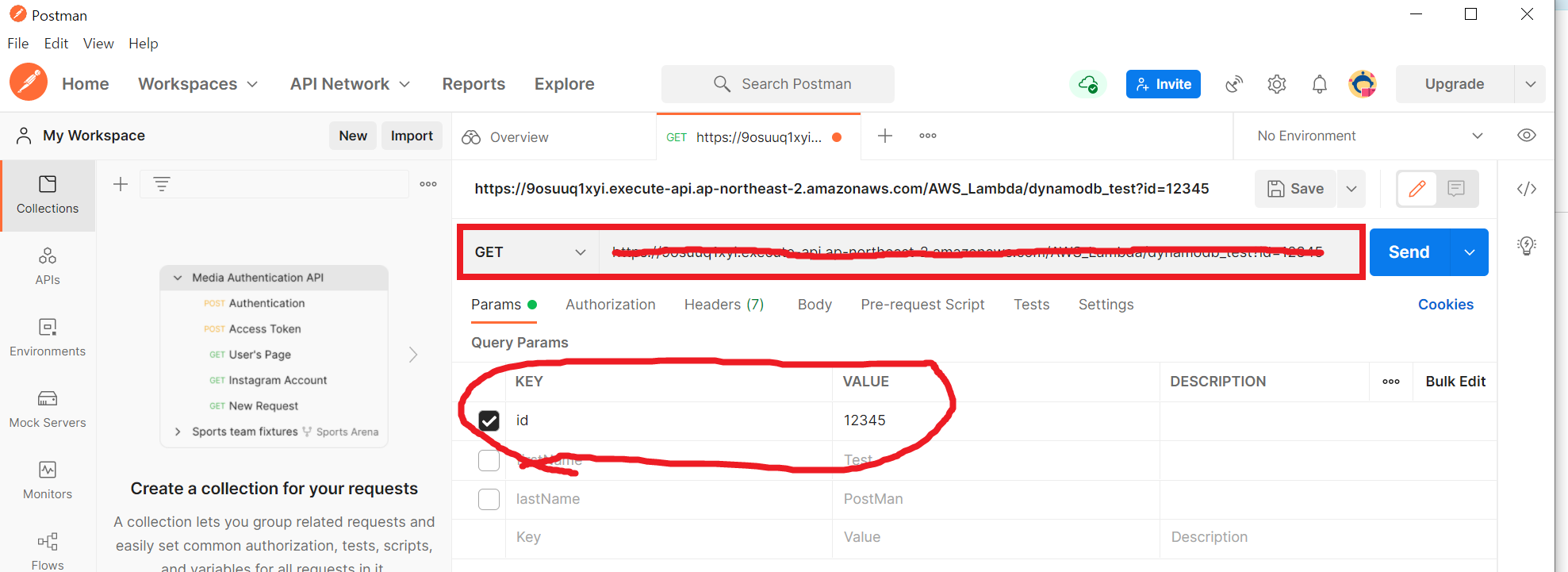Collapse the Media Authentication API collection
The width and height of the screenshot is (1568, 572).
(178, 278)
